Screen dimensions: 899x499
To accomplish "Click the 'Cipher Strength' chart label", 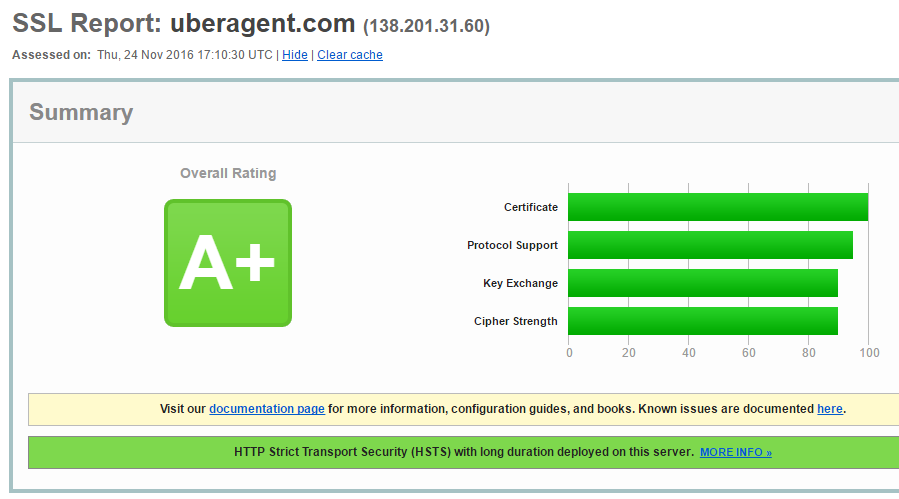I will pyautogui.click(x=515, y=321).
